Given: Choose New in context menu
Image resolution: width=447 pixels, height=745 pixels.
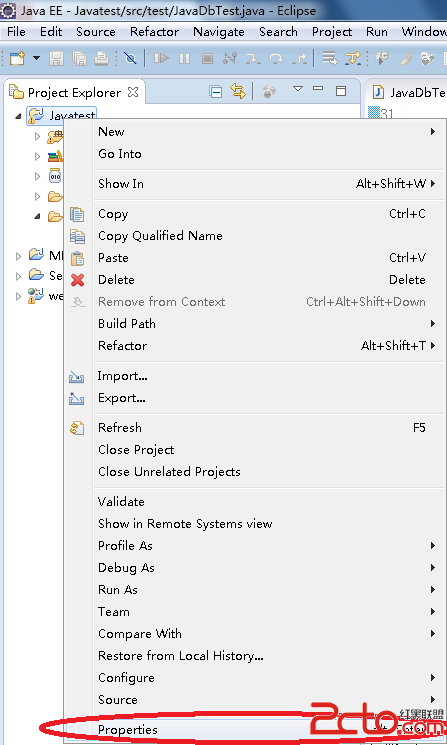Looking at the screenshot, I should (254, 132).
